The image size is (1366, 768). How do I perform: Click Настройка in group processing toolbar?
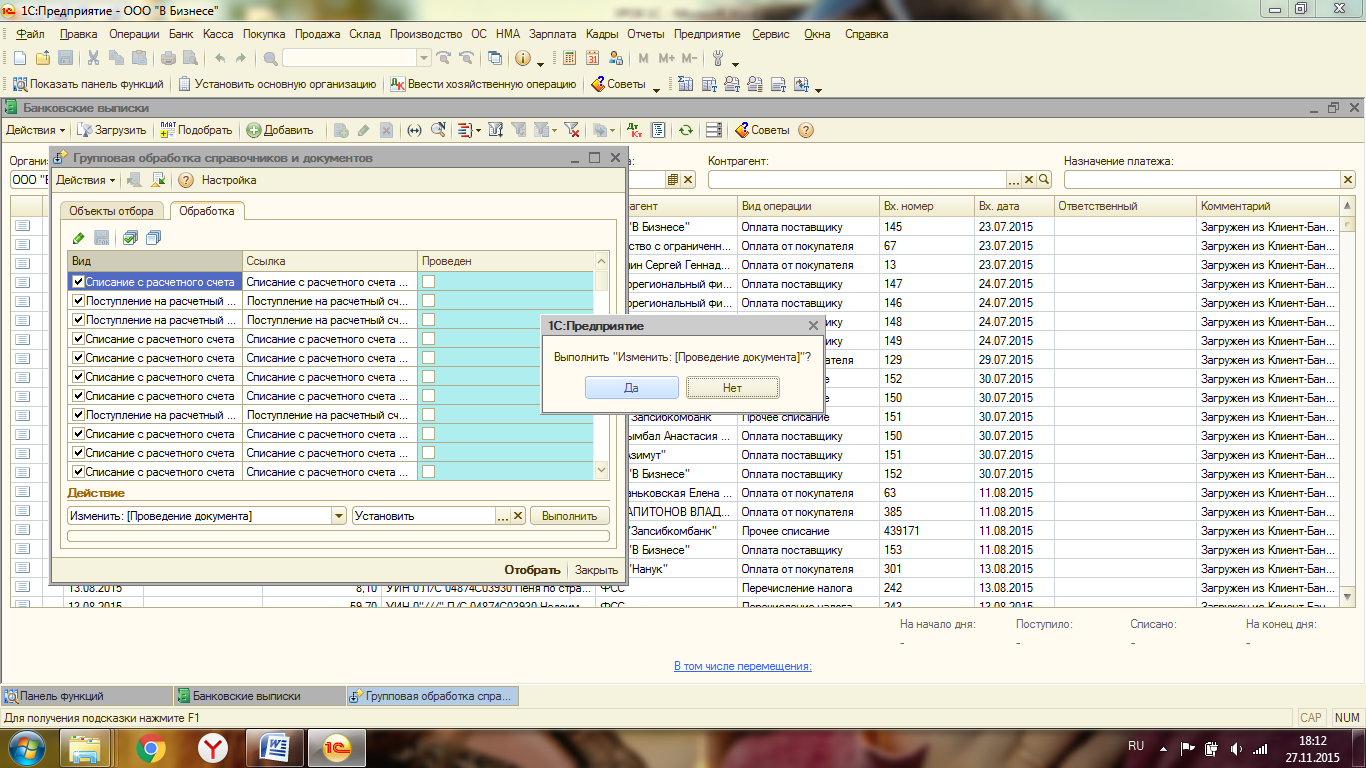click(x=229, y=180)
